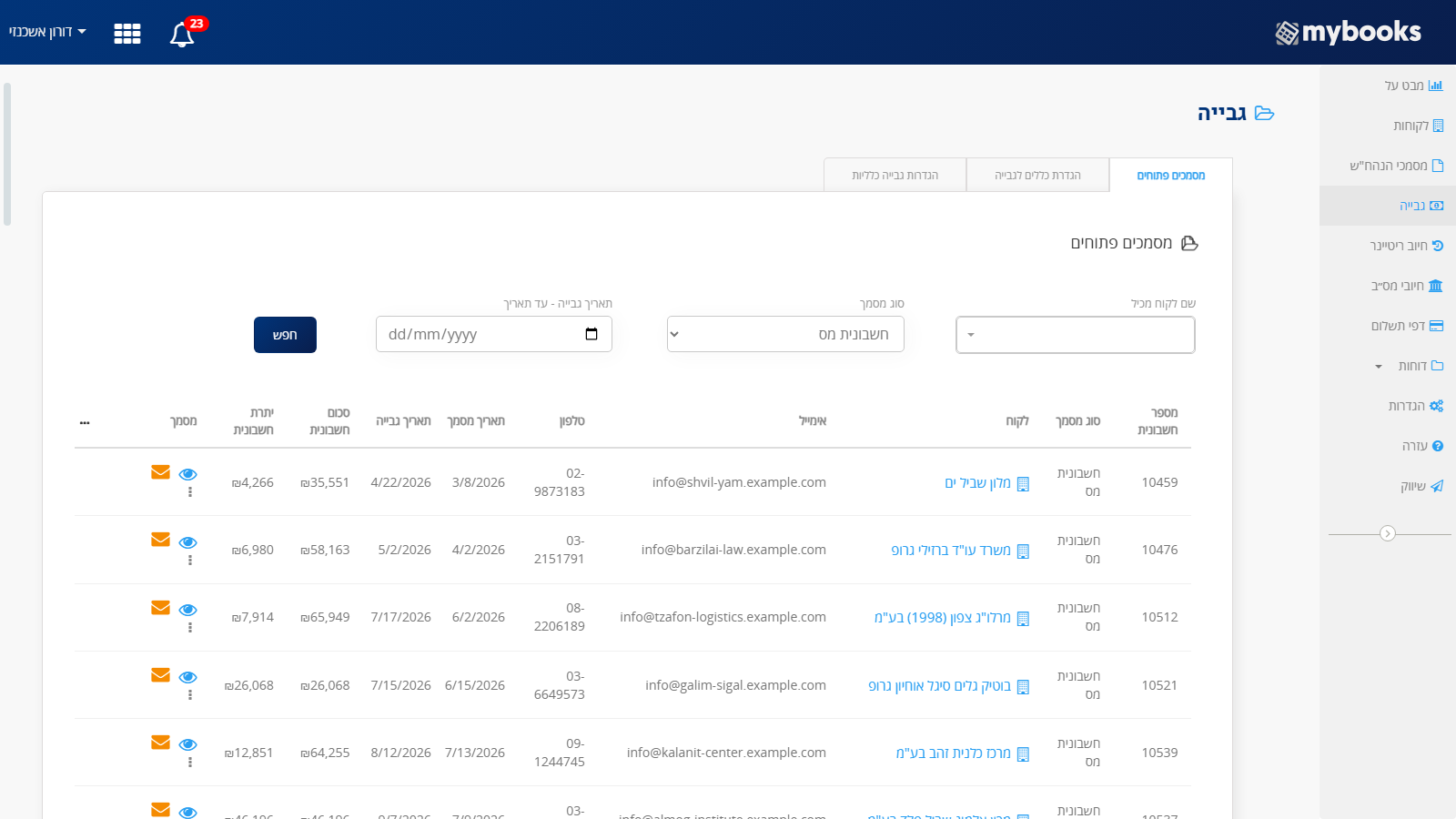Click the left page scrollbar

click(x=7, y=155)
